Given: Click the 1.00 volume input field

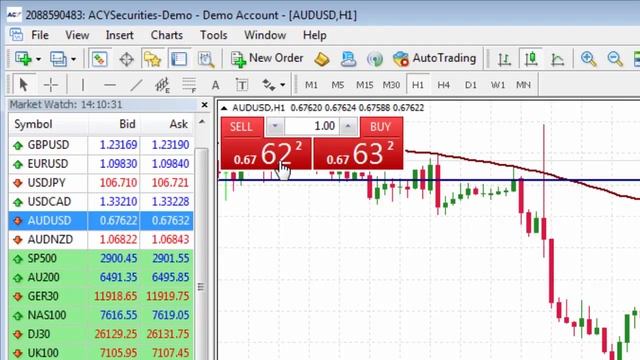Looking at the screenshot, I should coord(311,126).
